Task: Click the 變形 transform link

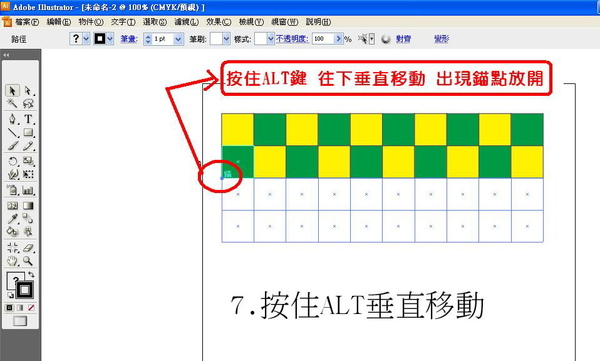Action: pos(441,39)
